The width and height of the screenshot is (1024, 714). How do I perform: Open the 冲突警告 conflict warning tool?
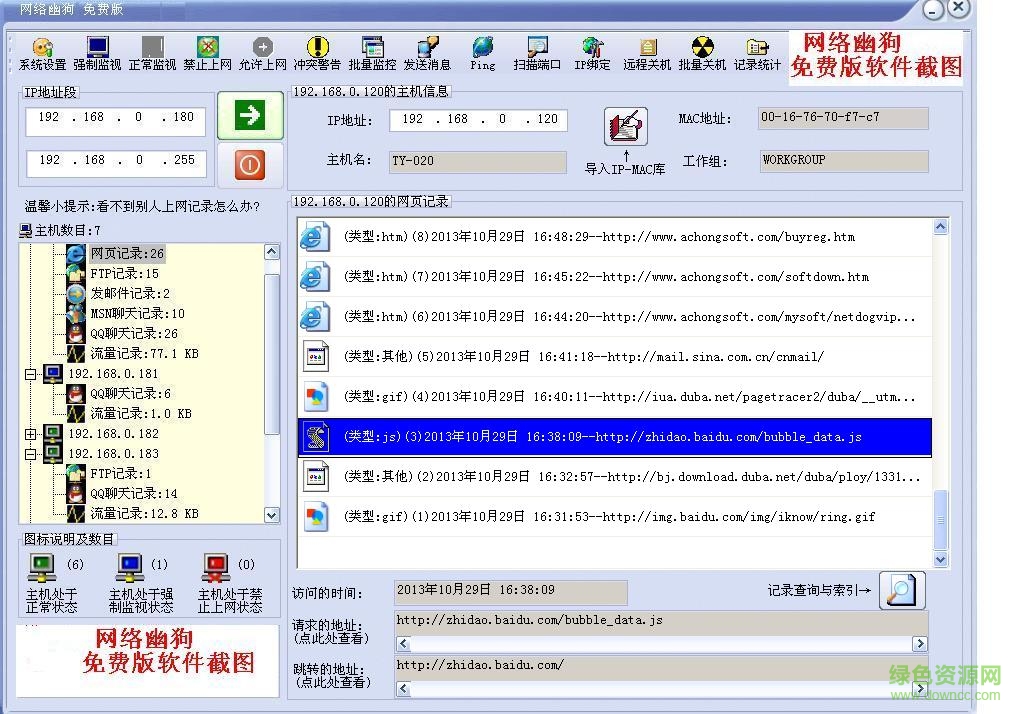point(317,54)
